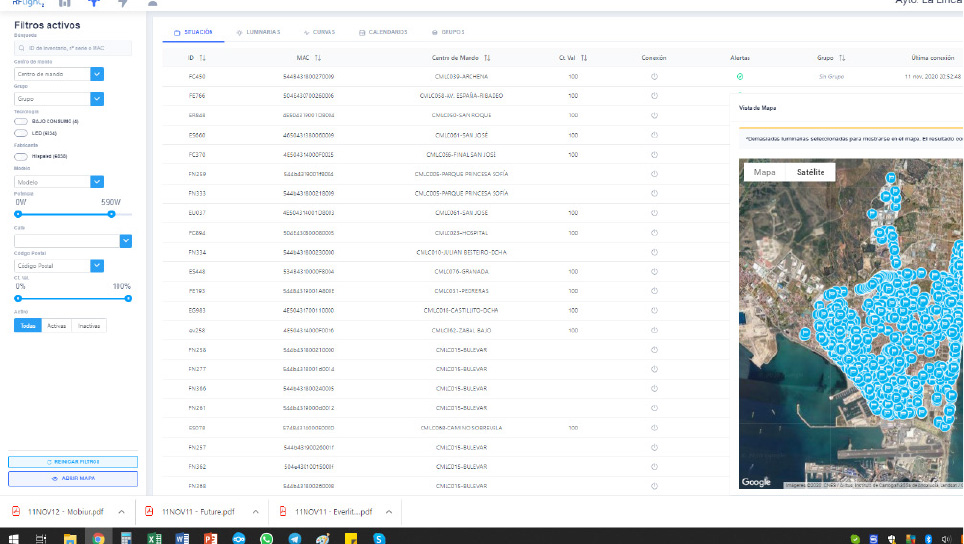The width and height of the screenshot is (964, 544).
Task: Expand the Centro de mando dropdown
Action: [x=97, y=74]
